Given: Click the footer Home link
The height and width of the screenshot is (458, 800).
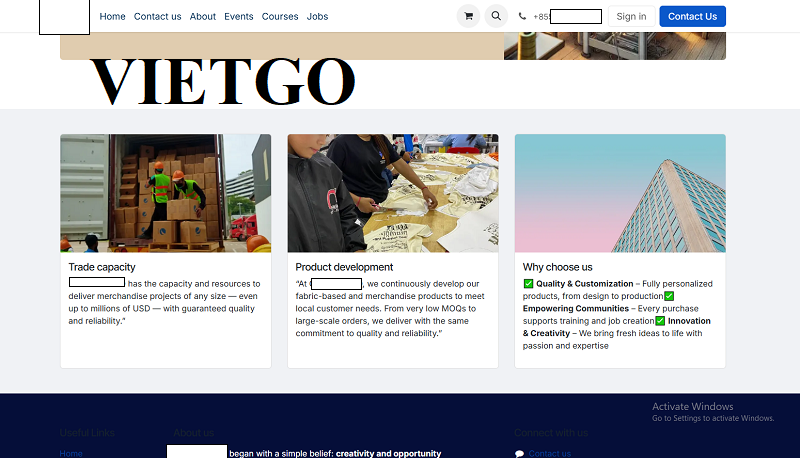Looking at the screenshot, I should [x=71, y=453].
